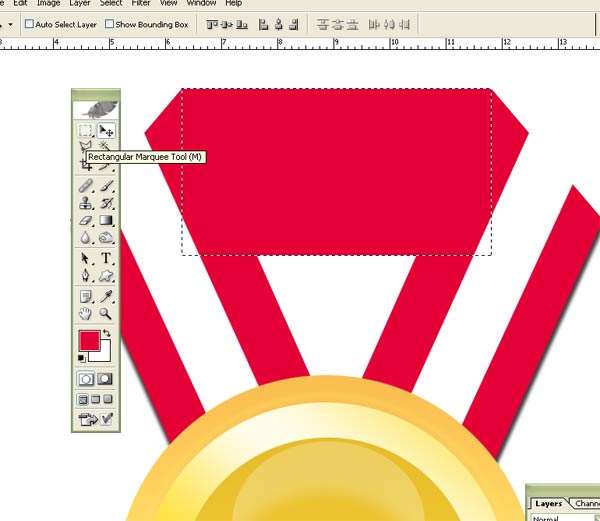
Task: Toggle the Show Bounding Box checkbox
Action: [x=110, y=24]
